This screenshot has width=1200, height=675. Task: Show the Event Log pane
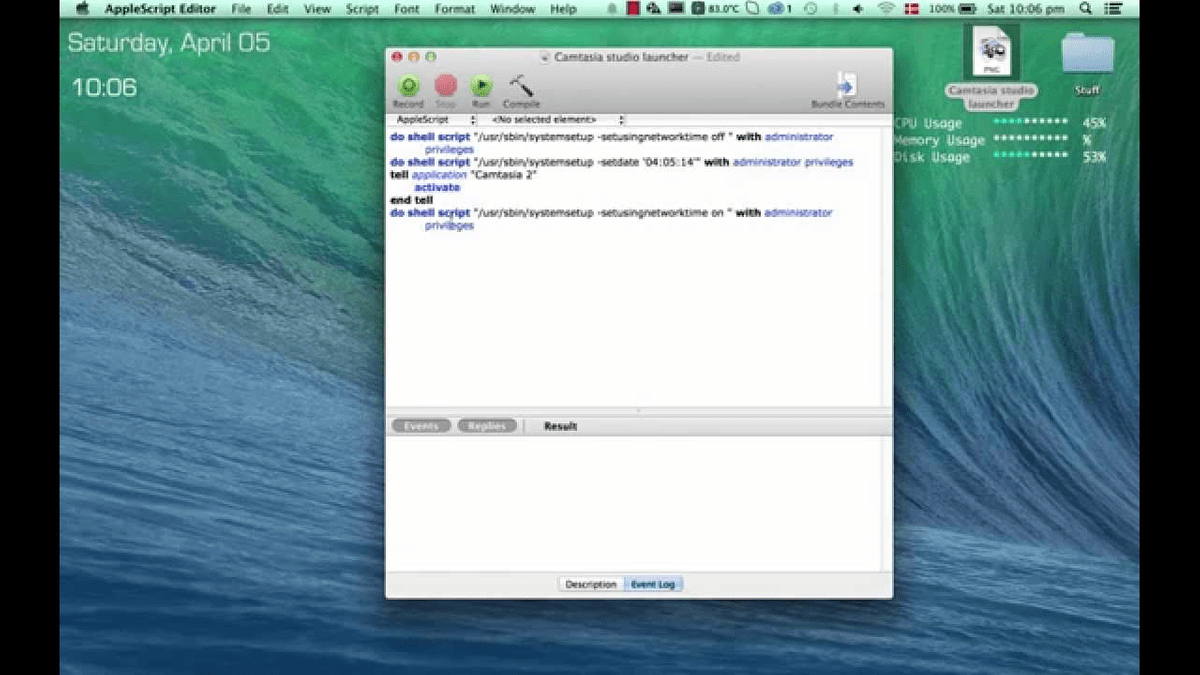coord(653,584)
